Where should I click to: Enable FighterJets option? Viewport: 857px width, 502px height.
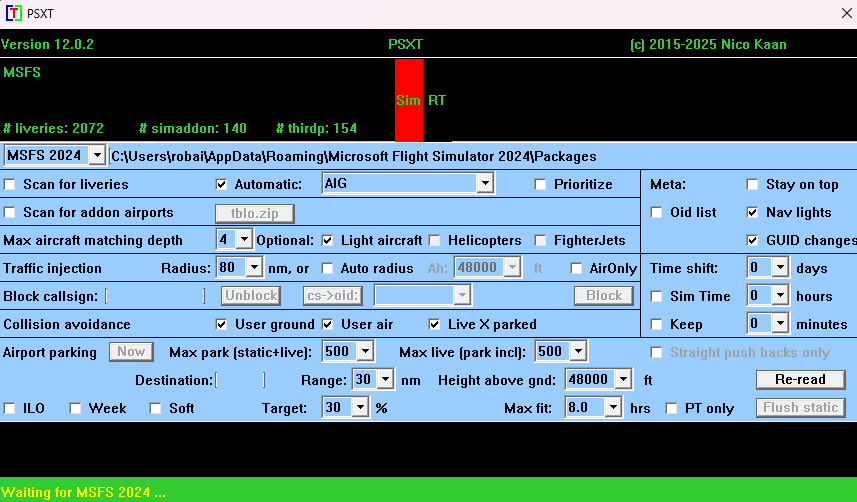click(540, 240)
